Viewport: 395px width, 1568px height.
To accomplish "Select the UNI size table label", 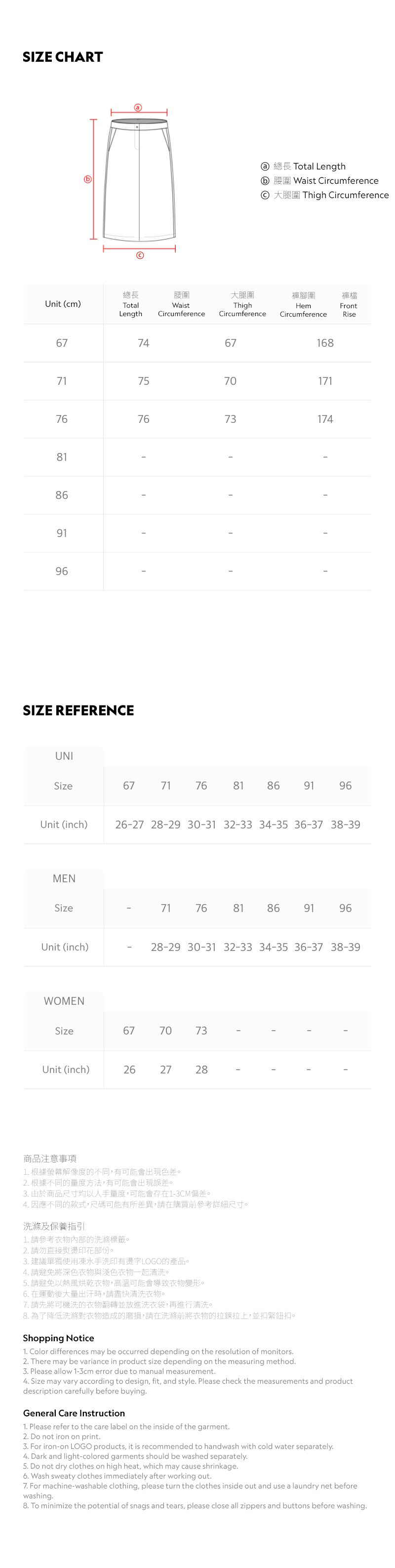I will 64,755.
